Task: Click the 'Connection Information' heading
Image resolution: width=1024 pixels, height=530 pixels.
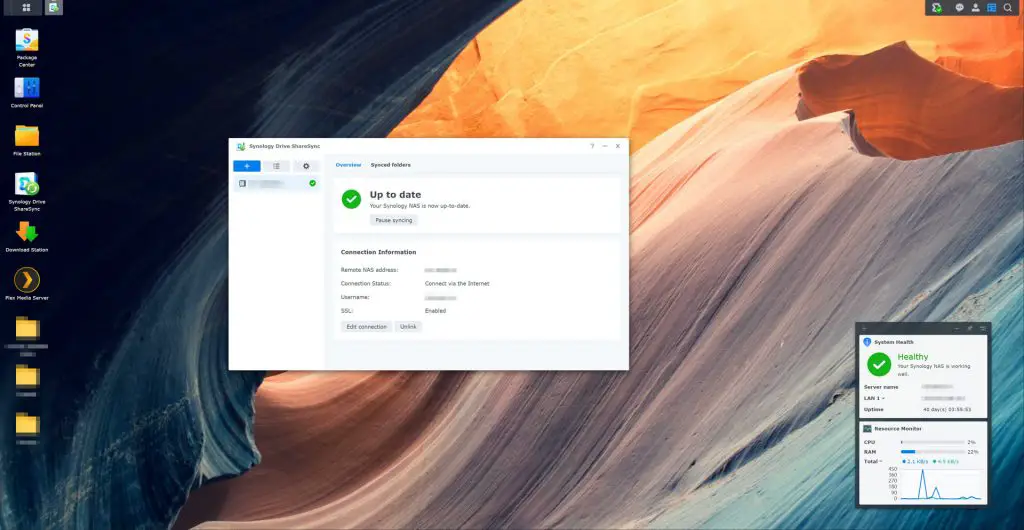Action: point(378,252)
